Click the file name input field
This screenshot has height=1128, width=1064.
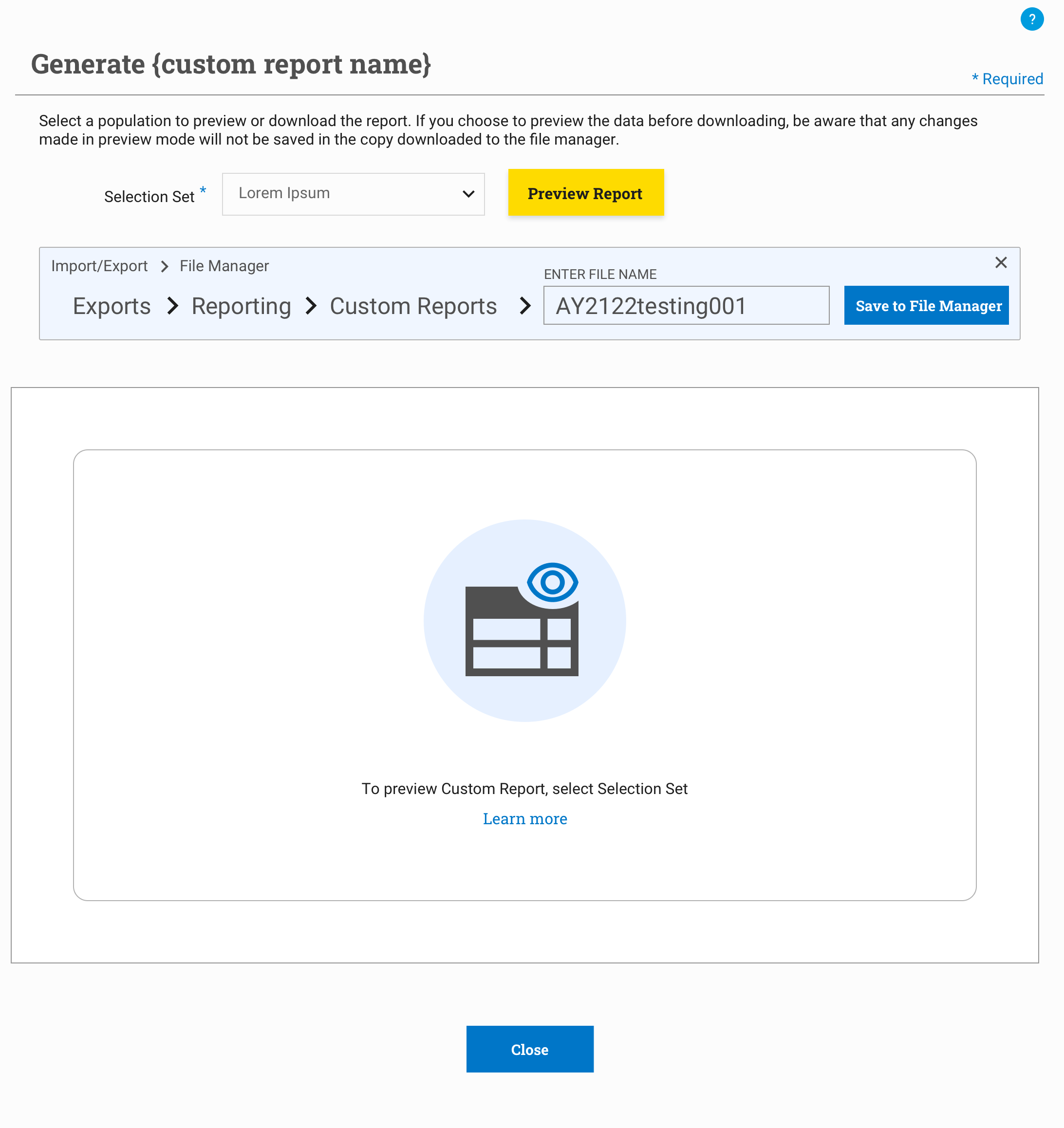pyautogui.click(x=686, y=306)
